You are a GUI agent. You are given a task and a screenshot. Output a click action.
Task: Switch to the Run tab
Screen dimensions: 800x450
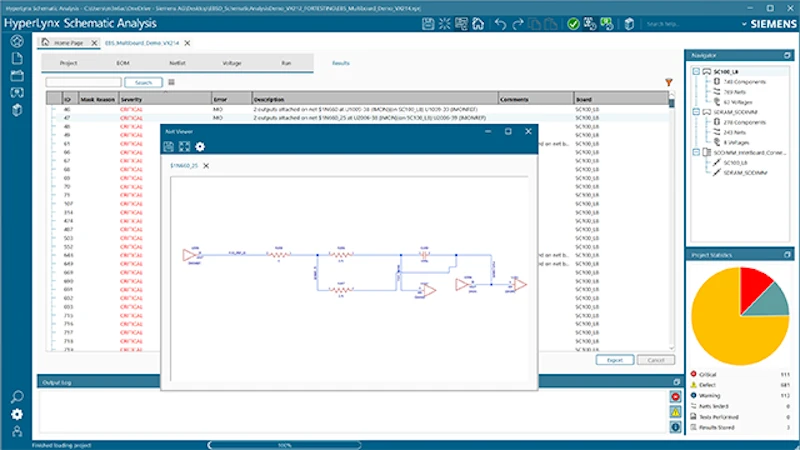pyautogui.click(x=286, y=63)
